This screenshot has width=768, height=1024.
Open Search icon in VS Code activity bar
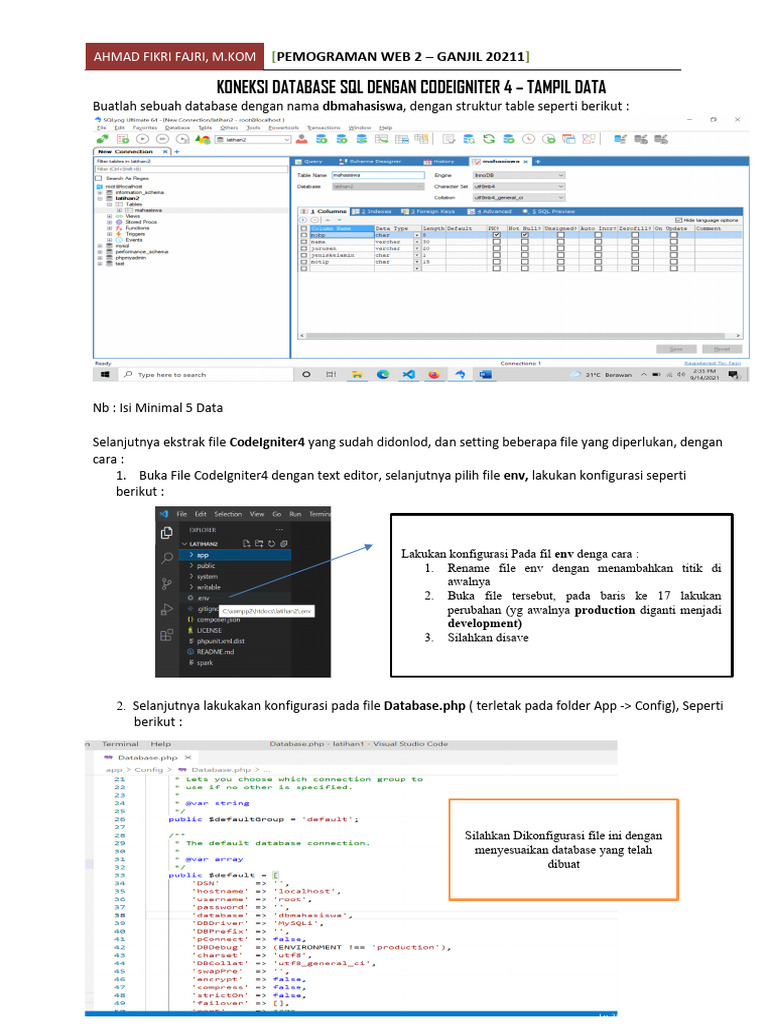click(167, 558)
